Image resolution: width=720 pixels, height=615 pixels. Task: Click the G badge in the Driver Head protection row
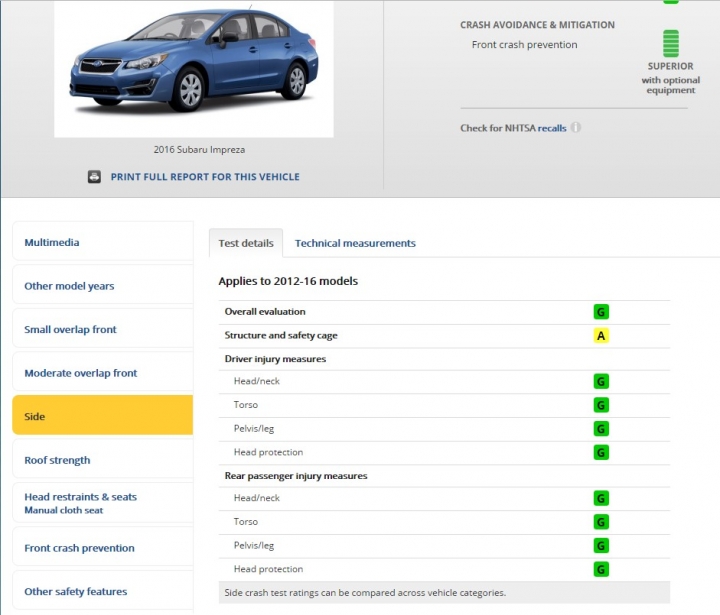point(601,452)
